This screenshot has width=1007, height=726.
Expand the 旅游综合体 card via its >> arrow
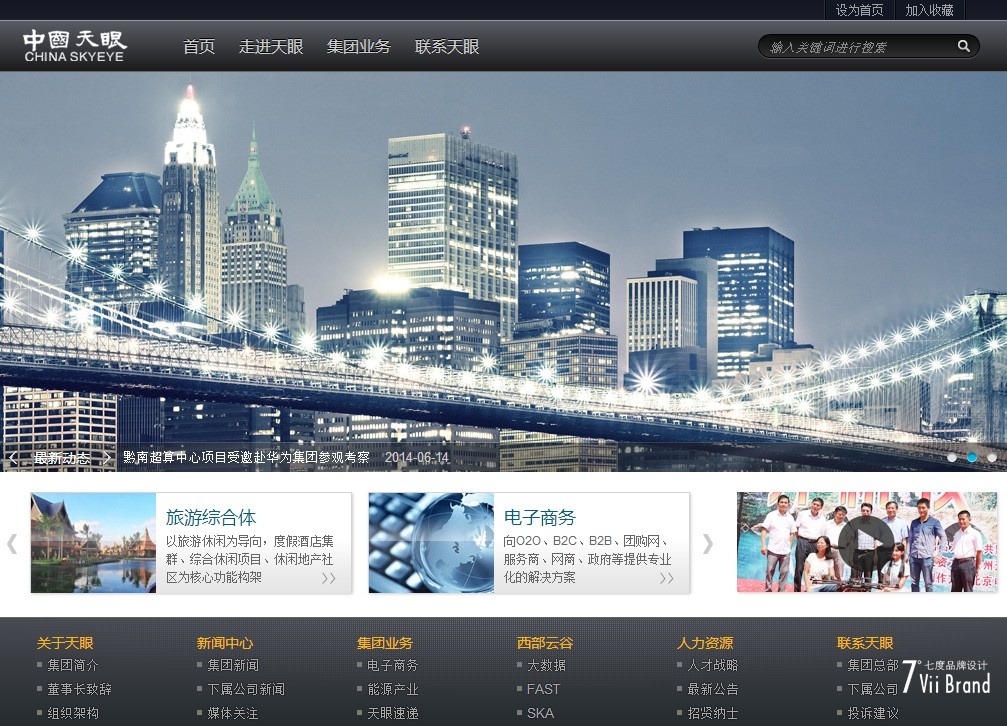point(328,578)
